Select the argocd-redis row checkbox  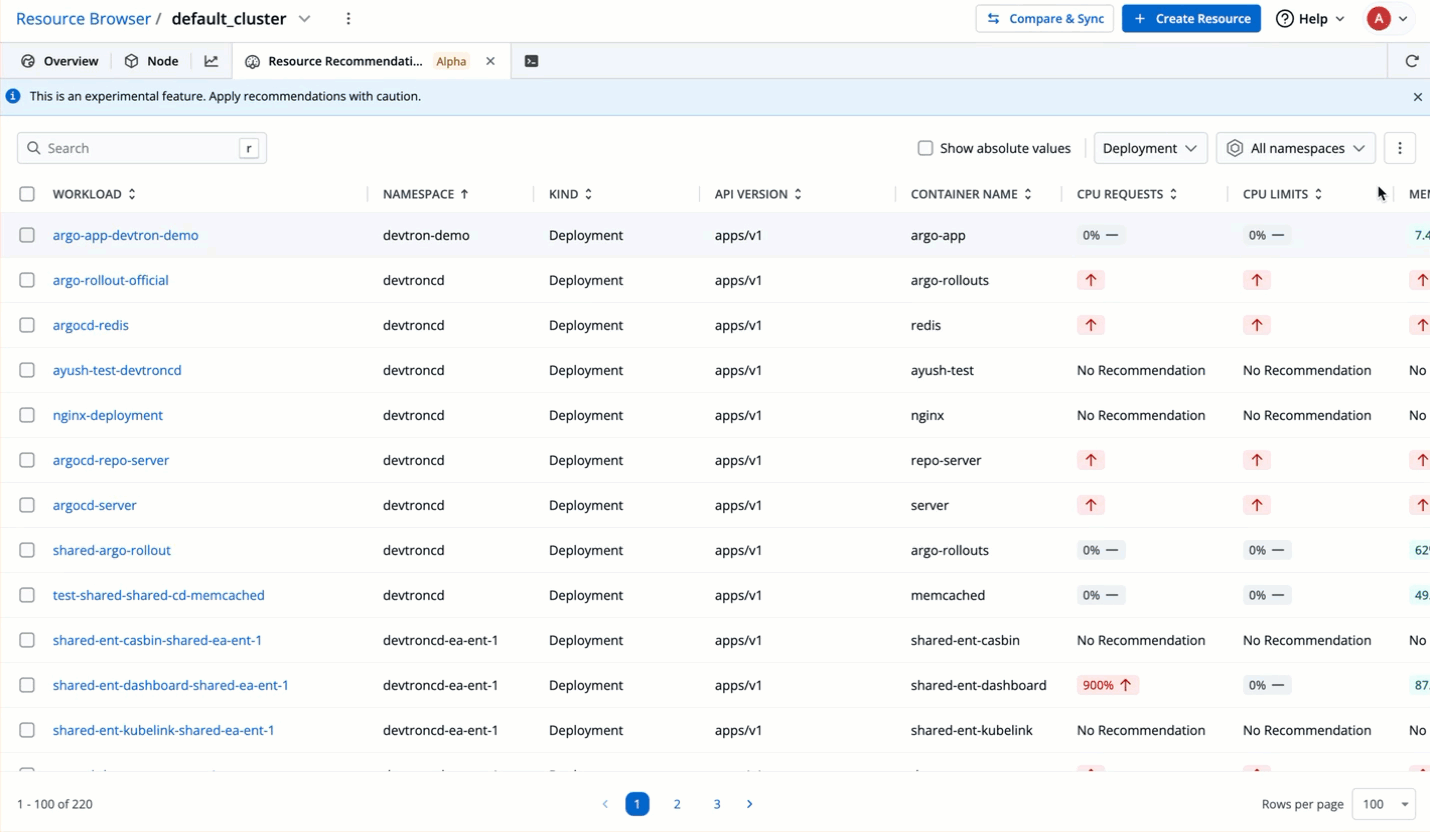(27, 325)
